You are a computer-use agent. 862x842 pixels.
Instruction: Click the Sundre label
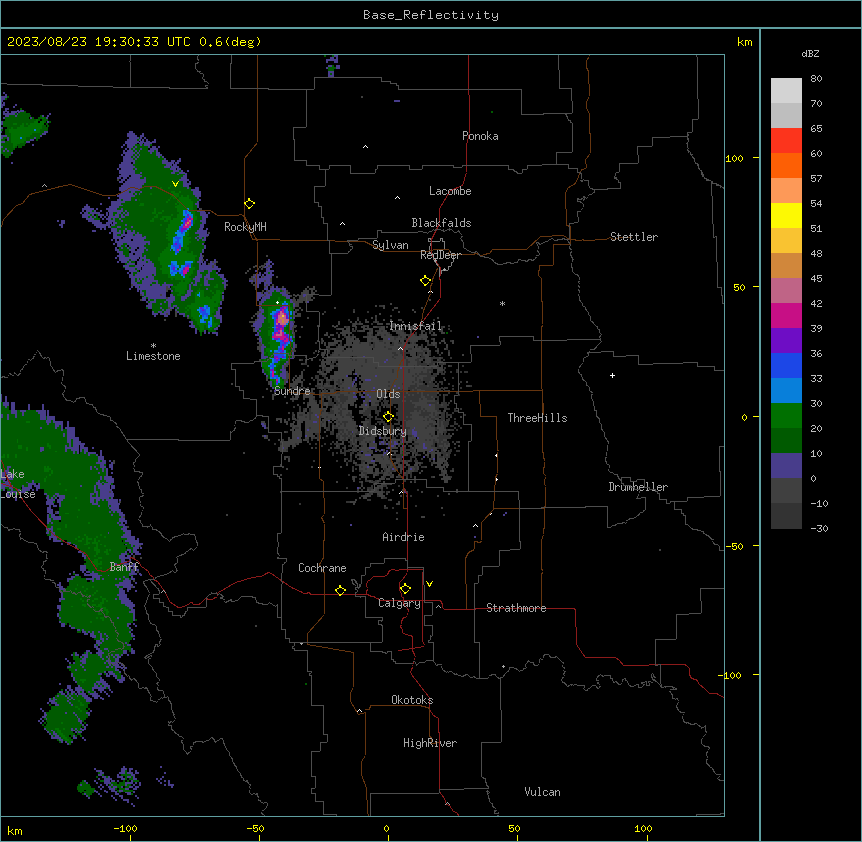pos(292,391)
